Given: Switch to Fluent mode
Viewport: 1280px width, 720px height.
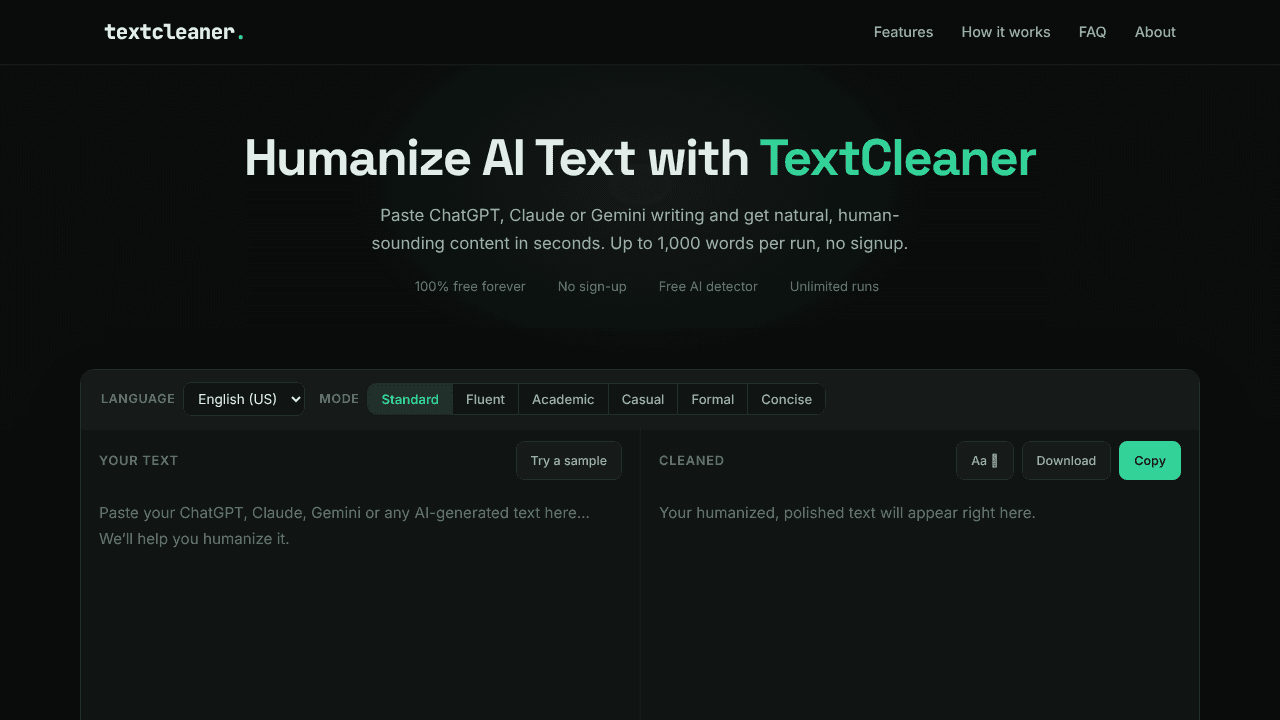Looking at the screenshot, I should (x=485, y=399).
